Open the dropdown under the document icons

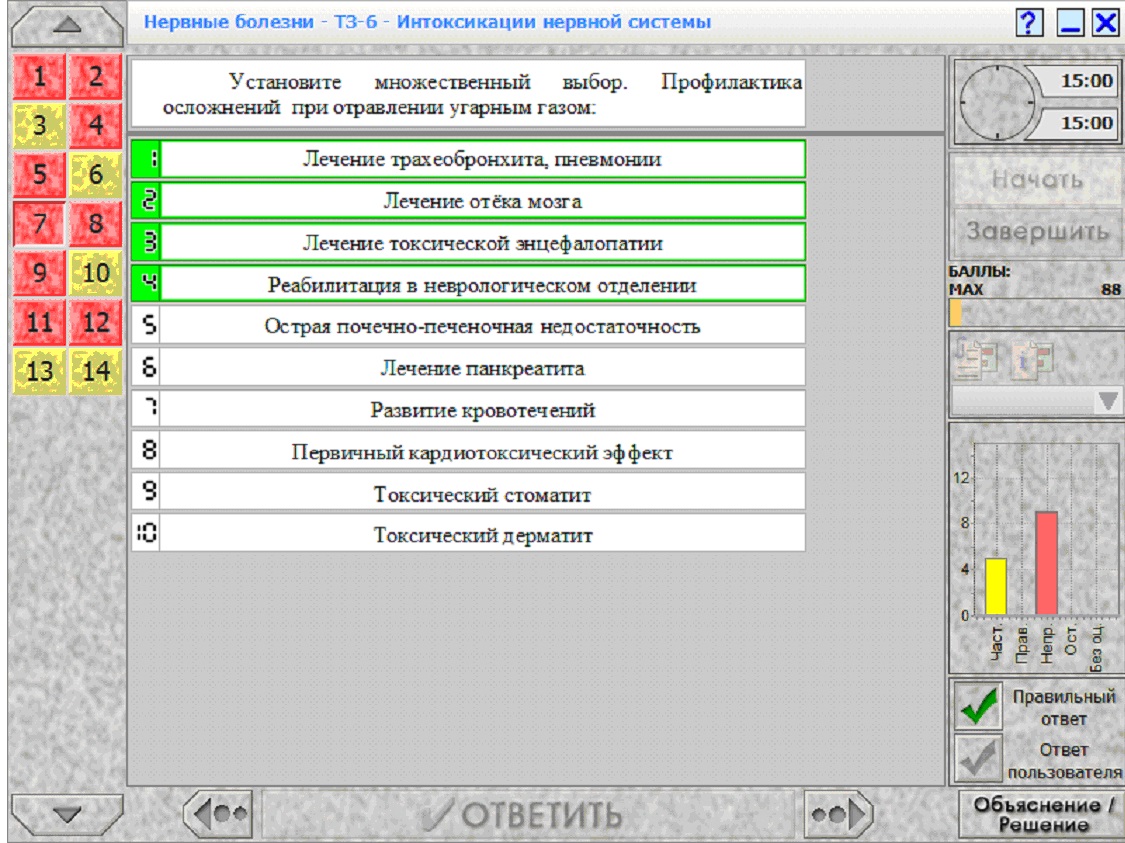pyautogui.click(x=1036, y=400)
